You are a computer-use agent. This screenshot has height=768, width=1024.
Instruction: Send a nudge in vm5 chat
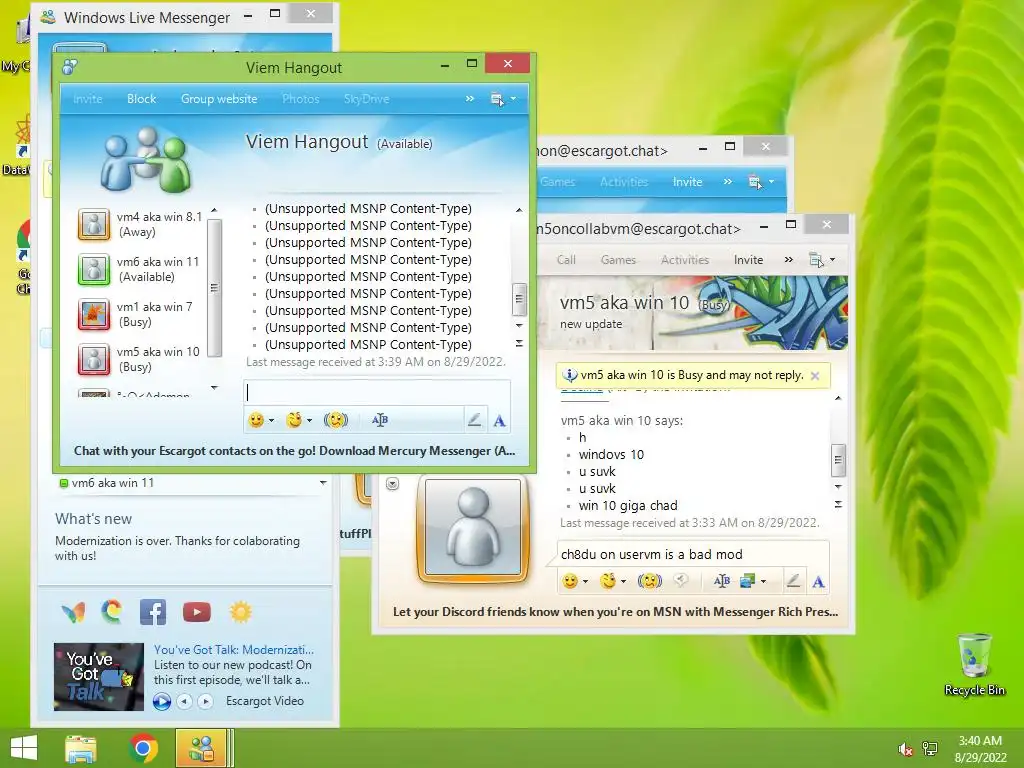[x=650, y=581]
